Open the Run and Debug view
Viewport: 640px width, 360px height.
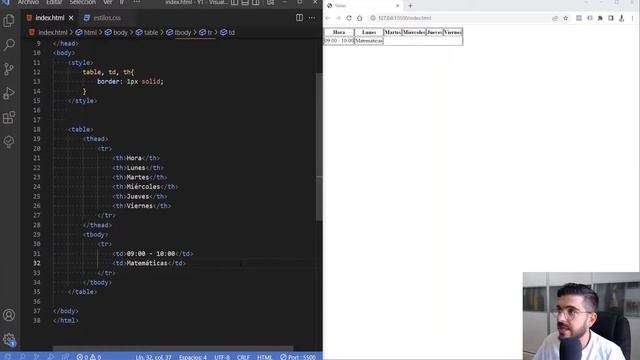click(x=9, y=93)
